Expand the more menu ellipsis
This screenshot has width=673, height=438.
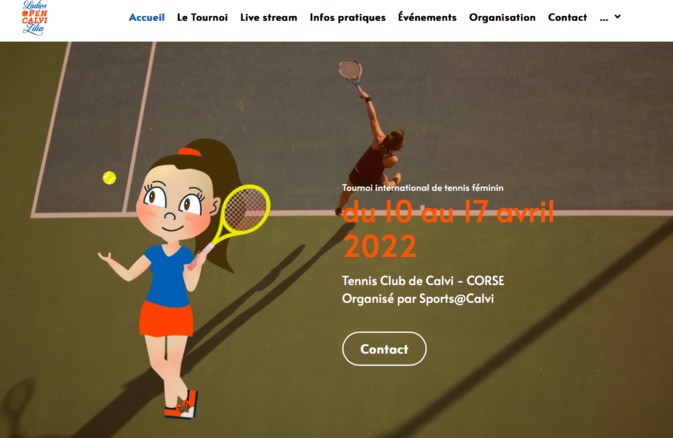(603, 18)
